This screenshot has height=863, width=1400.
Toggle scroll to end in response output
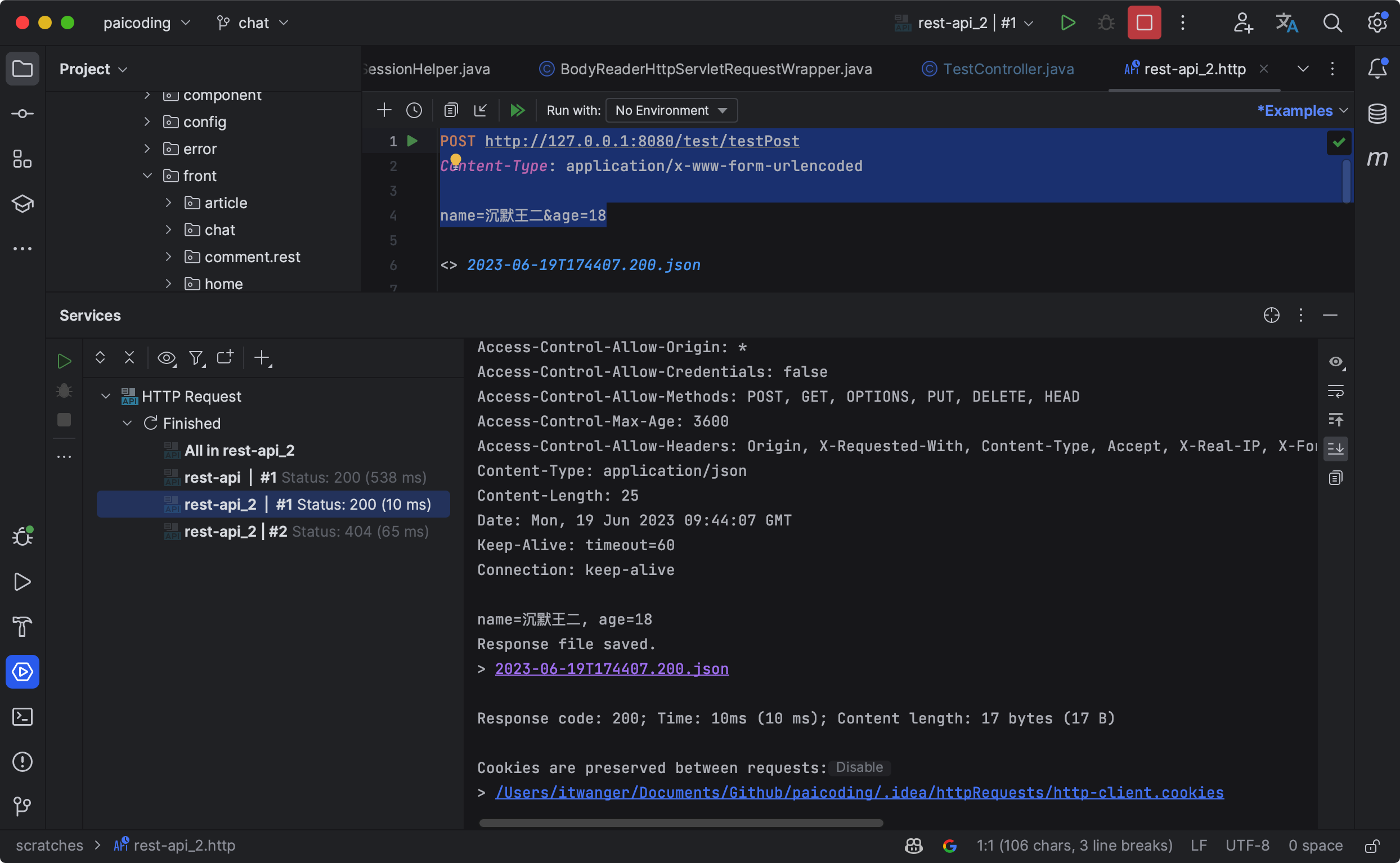[x=1335, y=448]
